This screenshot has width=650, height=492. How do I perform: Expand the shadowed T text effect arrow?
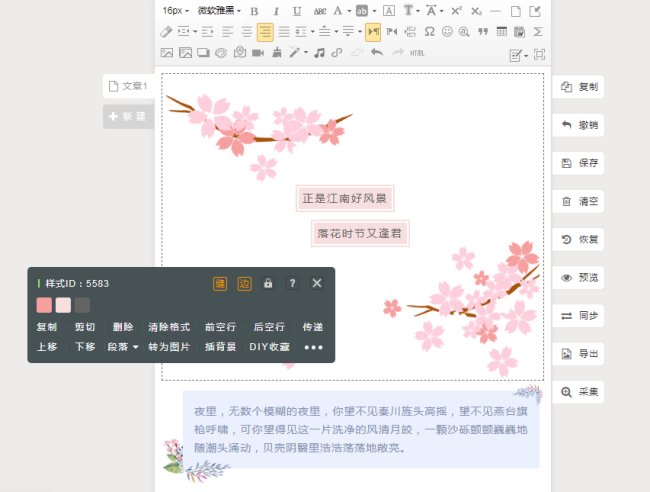(418, 11)
